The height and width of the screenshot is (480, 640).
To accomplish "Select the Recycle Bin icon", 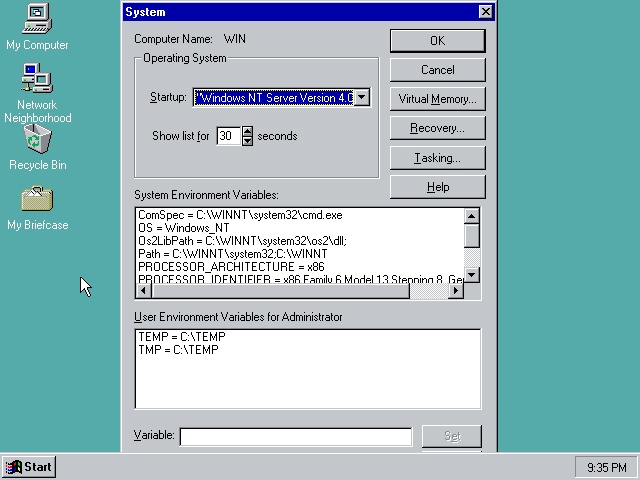I will click(37, 140).
